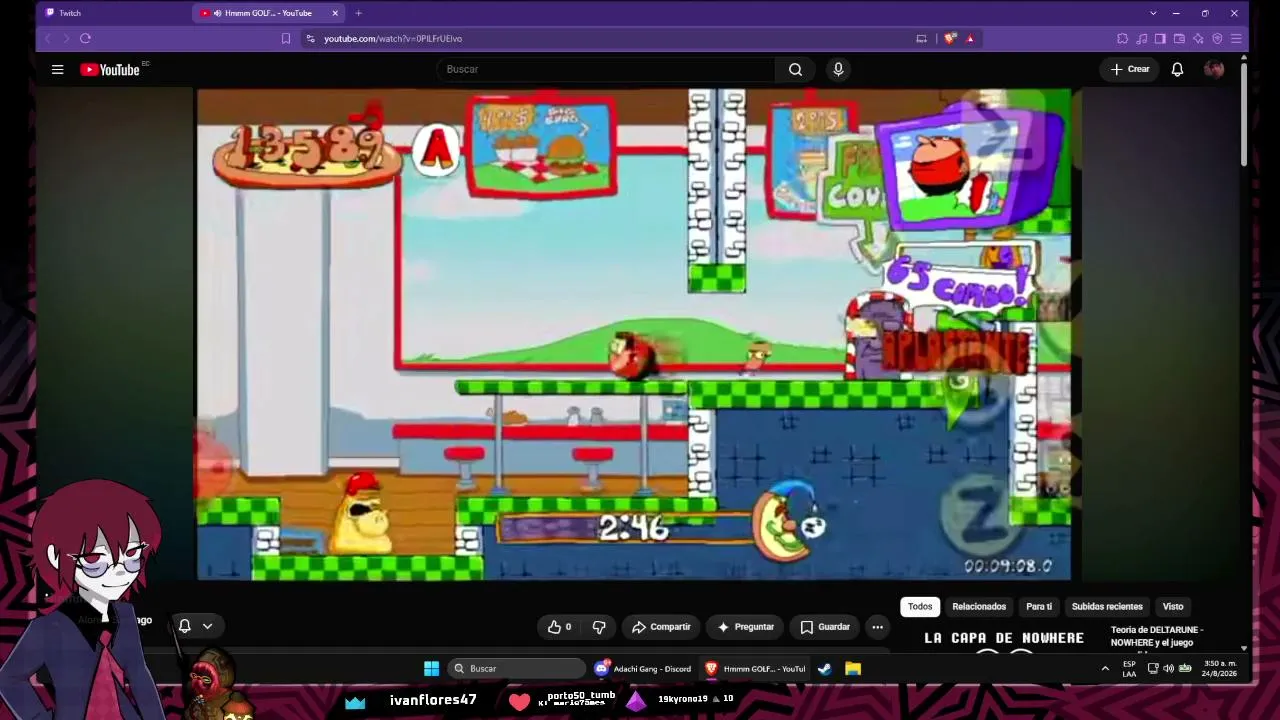Open the LA CAPA DE NOWHERE video thumbnail
1280x720 pixels.
point(1004,639)
